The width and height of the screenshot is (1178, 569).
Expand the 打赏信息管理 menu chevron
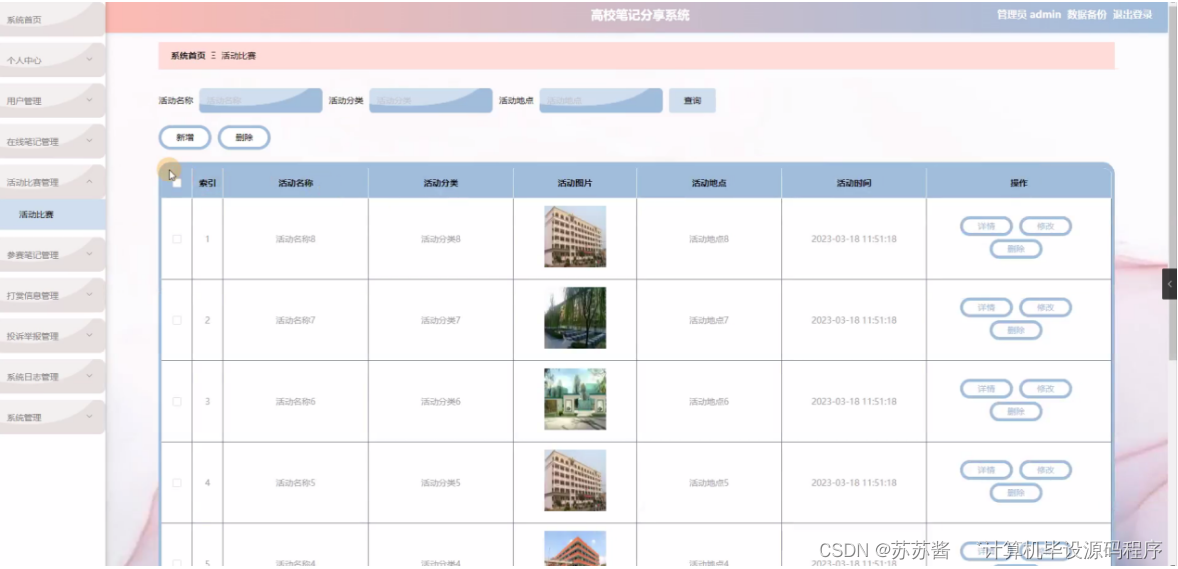pyautogui.click(x=89, y=294)
